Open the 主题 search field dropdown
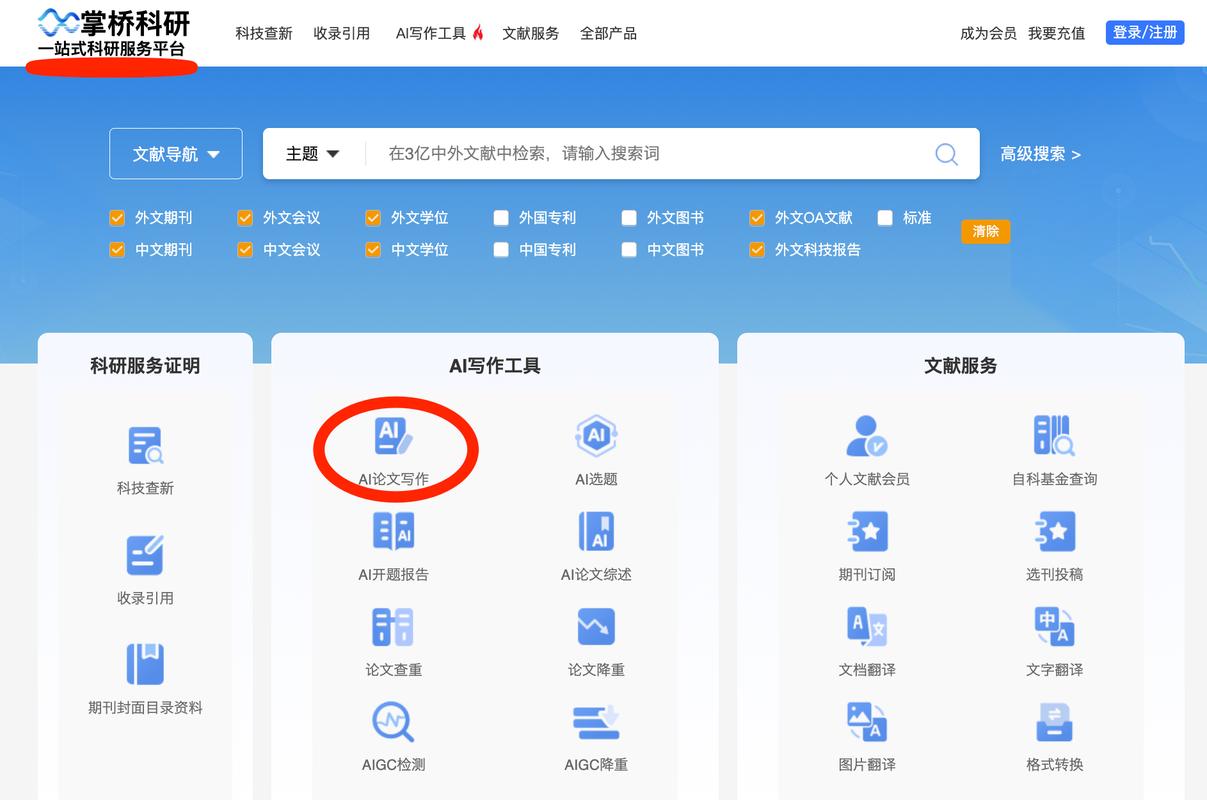1207x800 pixels. point(313,154)
